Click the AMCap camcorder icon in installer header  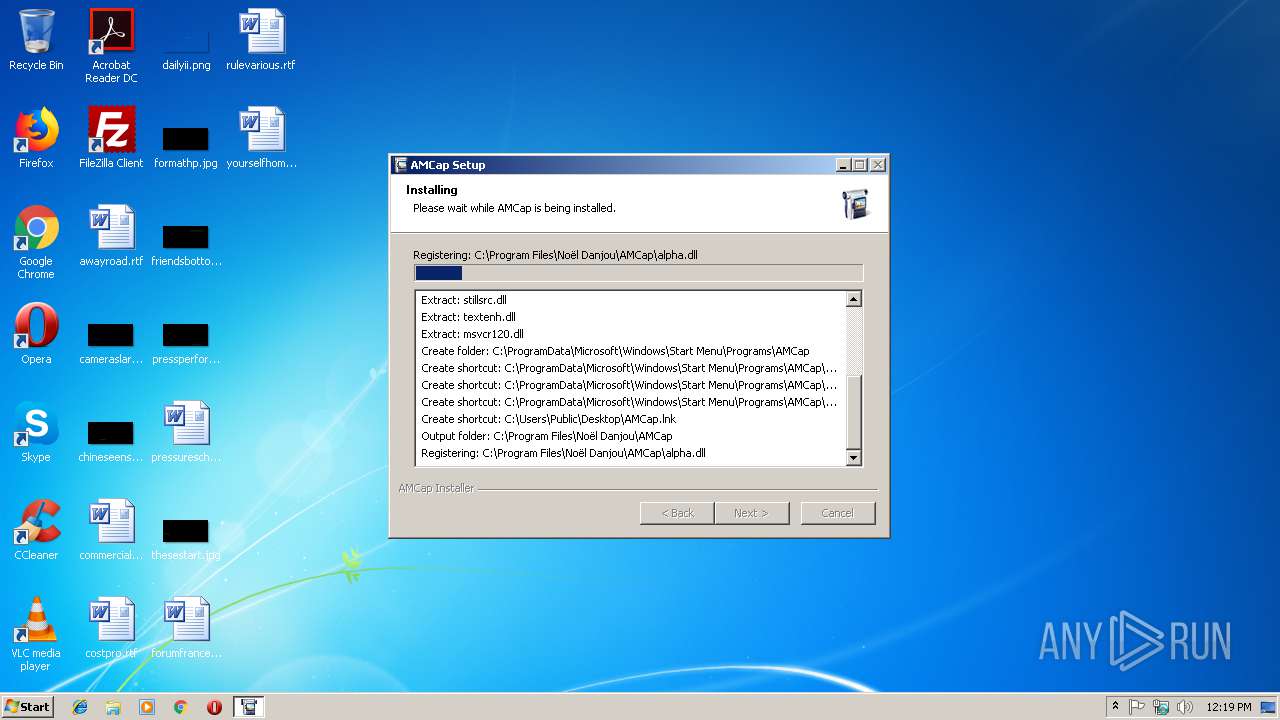[856, 203]
